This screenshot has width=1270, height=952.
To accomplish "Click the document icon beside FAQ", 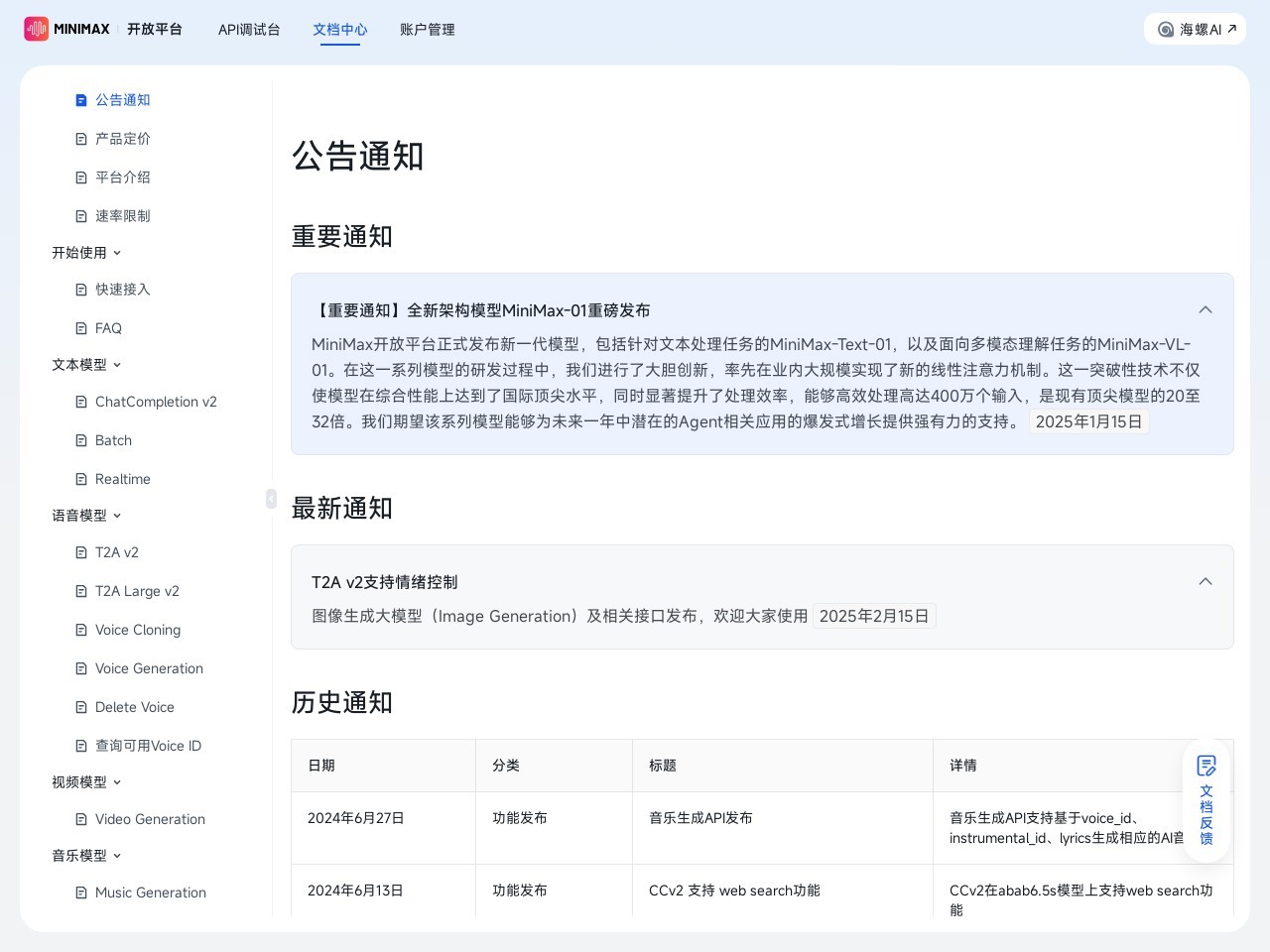I will coord(81,328).
